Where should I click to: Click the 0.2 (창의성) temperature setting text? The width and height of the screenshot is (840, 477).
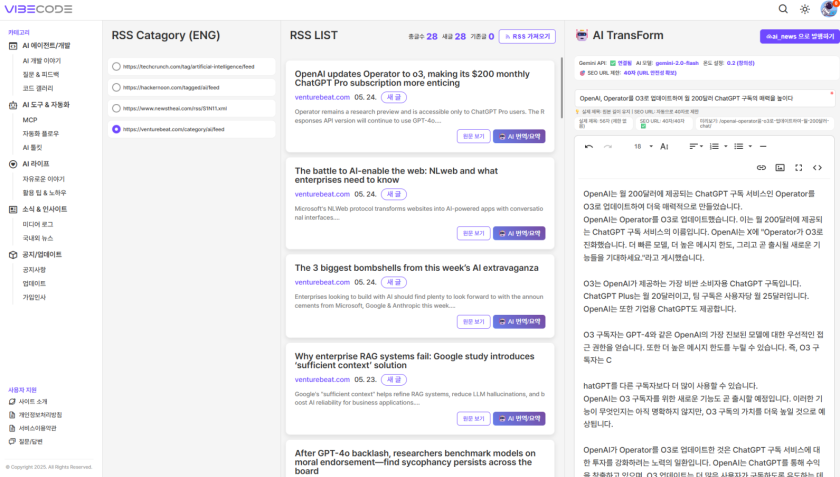pyautogui.click(x=740, y=63)
